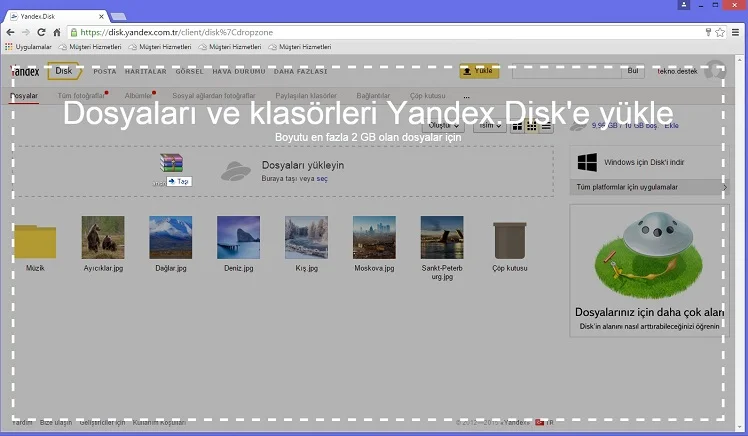The image size is (748, 436).
Task: Open the Chrome hamburger menu
Action: point(736,32)
